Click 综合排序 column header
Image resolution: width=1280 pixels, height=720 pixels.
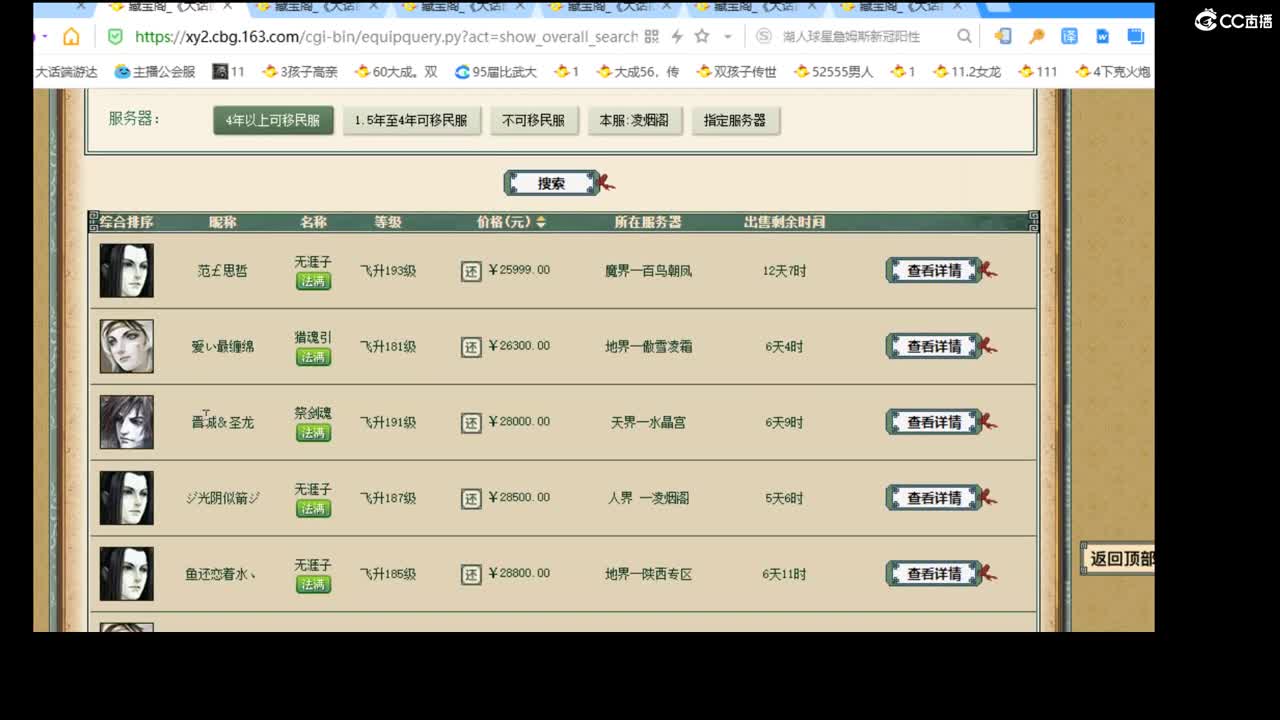pyautogui.click(x=126, y=222)
